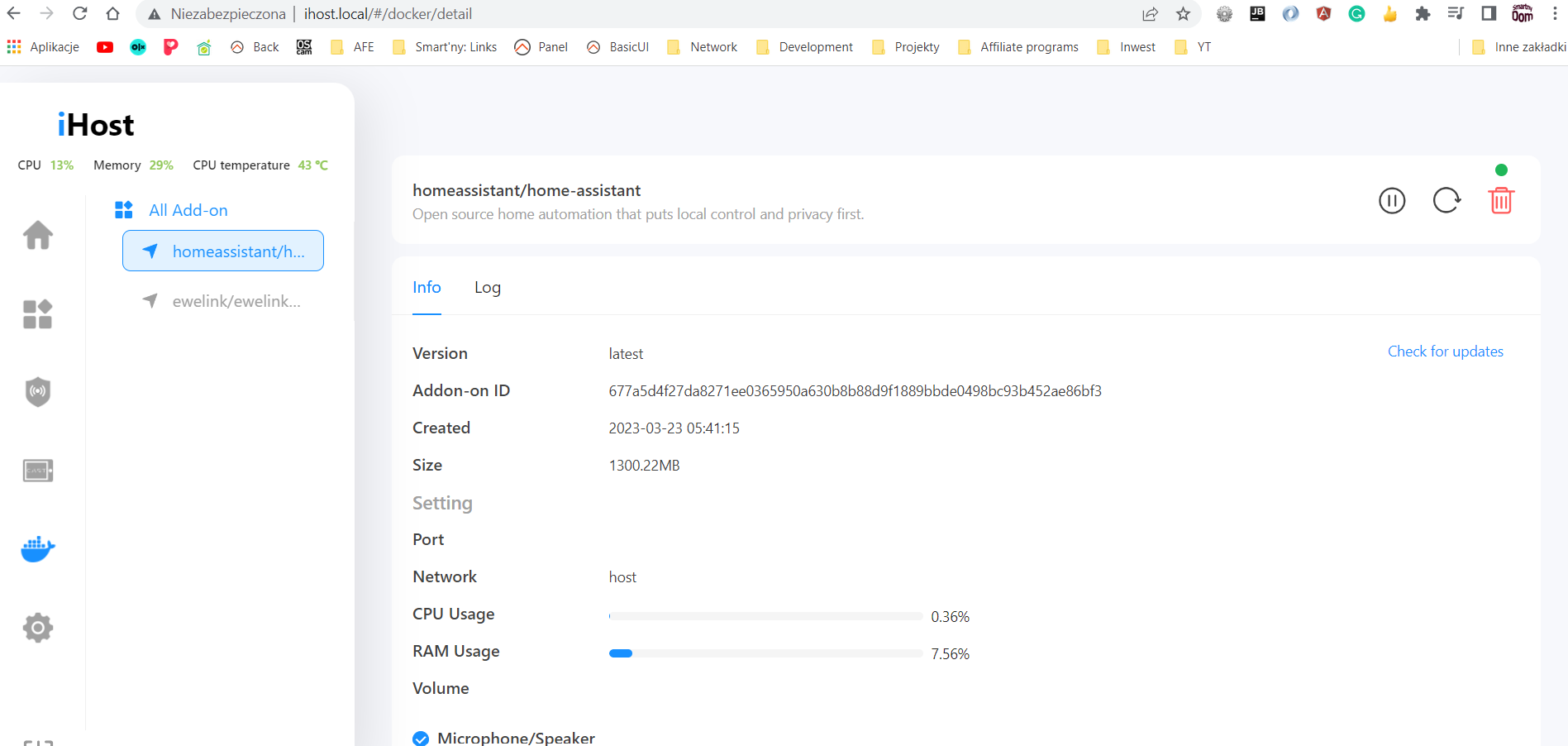Open Affiliate programs bookmarks folder
The width and height of the screenshot is (1568, 746).
click(x=1018, y=47)
